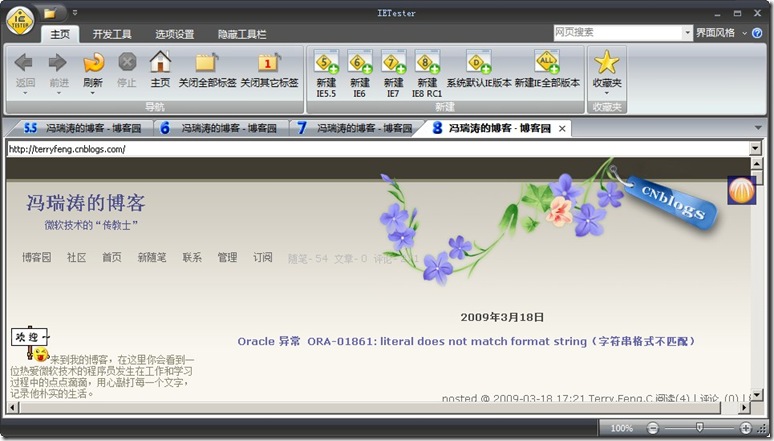Screen dimensions: 774x441
Task: Open the 管理 navigation link
Action: point(228,257)
